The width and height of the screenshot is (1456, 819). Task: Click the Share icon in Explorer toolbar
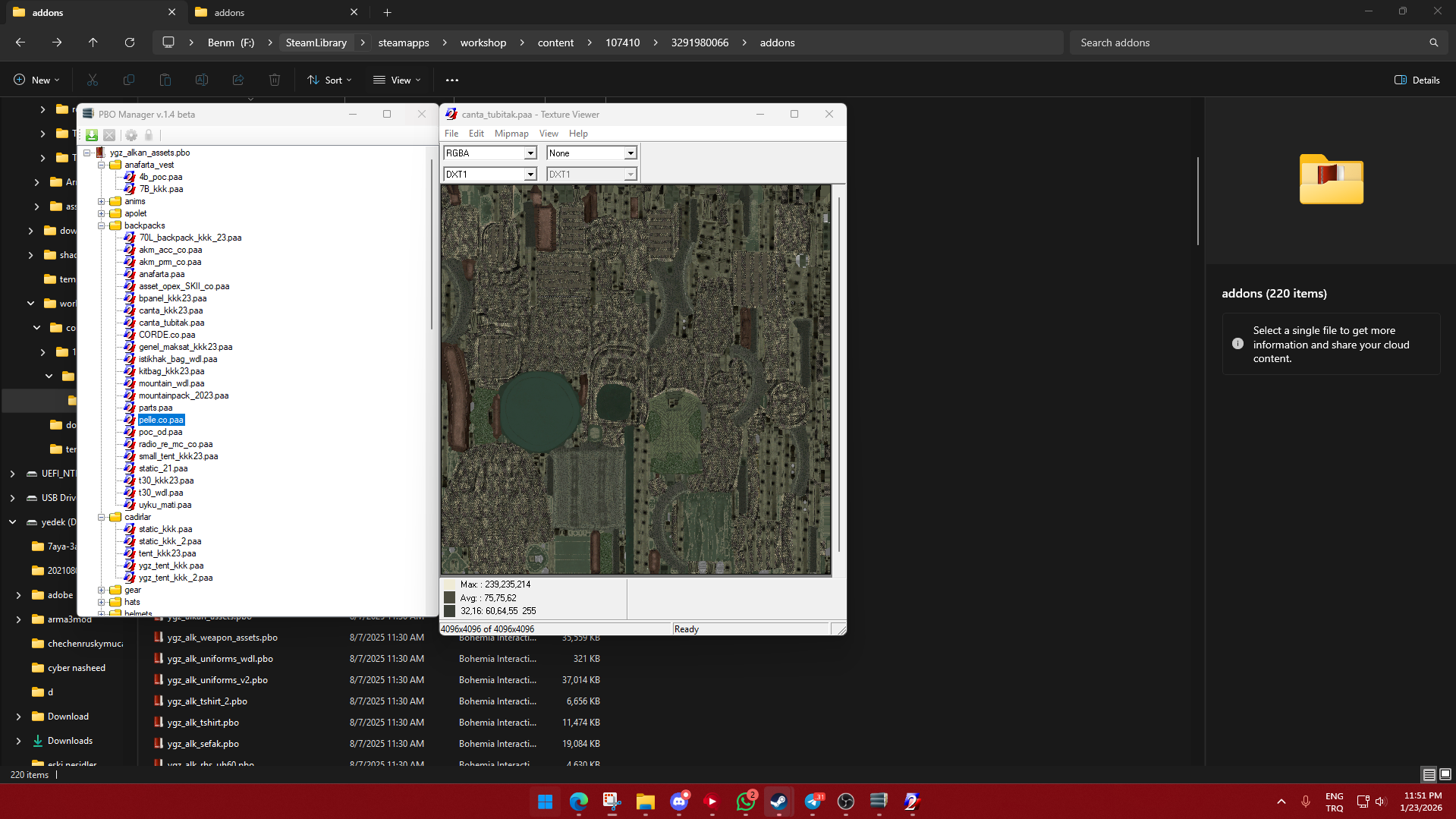tap(238, 80)
